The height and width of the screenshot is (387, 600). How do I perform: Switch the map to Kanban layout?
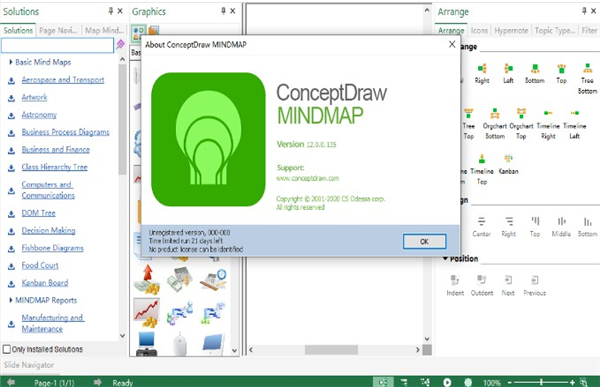point(508,165)
